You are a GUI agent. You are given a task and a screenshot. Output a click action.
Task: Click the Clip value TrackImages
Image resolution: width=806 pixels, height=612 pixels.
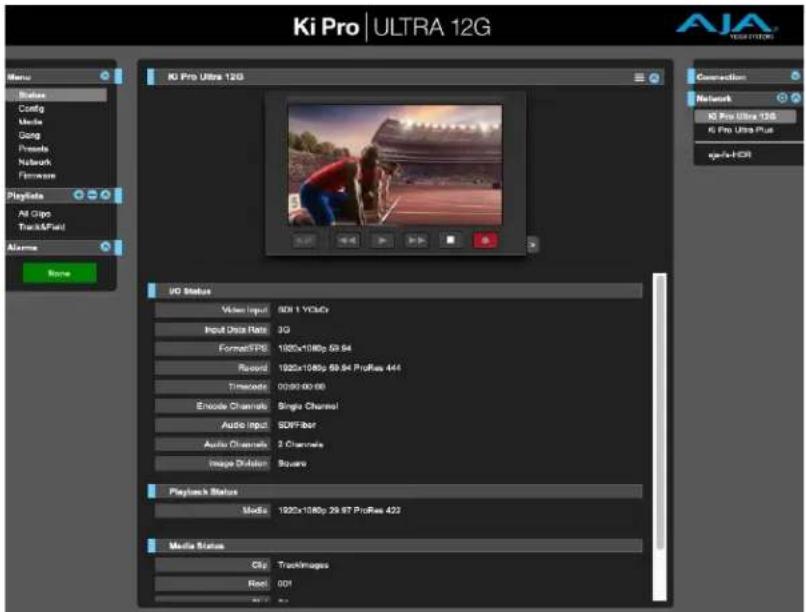[x=303, y=565]
